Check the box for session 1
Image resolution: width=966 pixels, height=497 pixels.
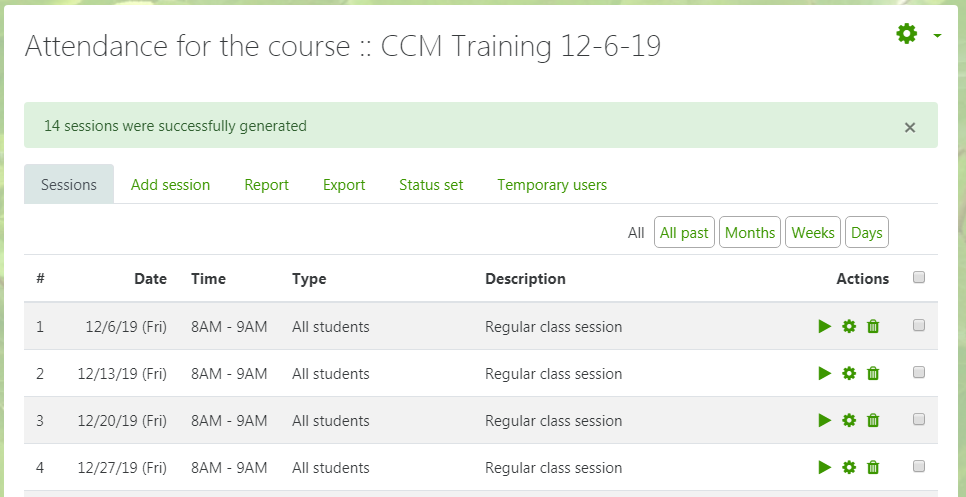pyautogui.click(x=919, y=325)
